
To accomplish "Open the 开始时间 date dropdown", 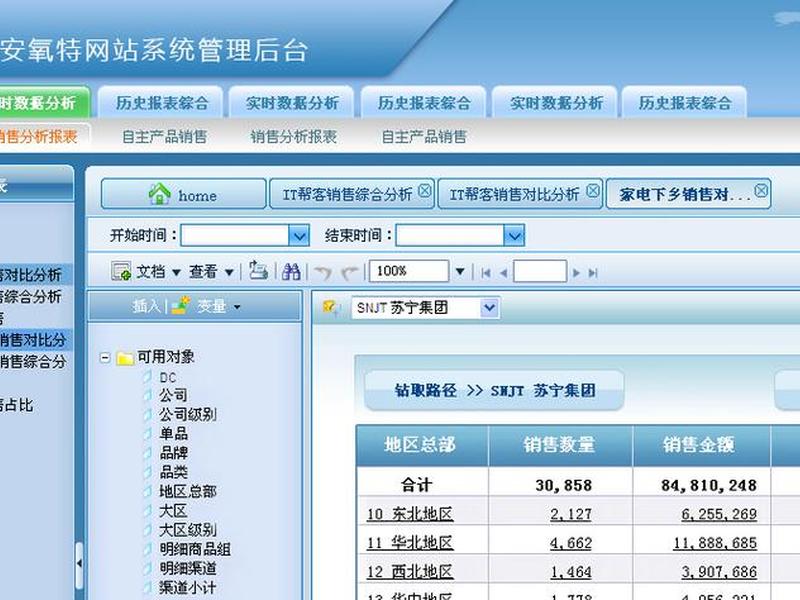I will click(x=299, y=236).
